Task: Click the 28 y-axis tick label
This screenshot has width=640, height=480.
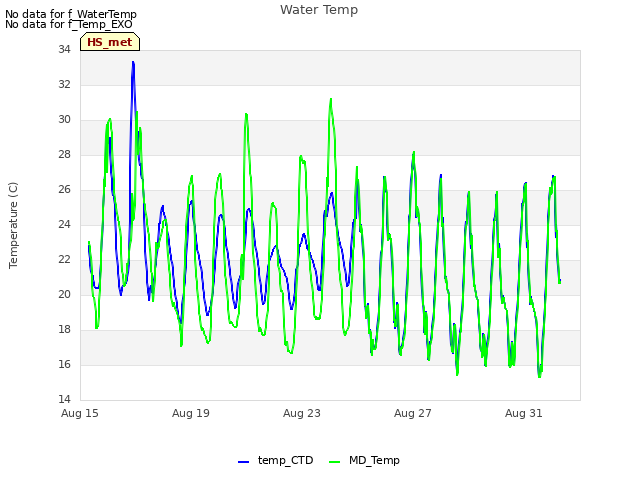Action: [x=64, y=155]
